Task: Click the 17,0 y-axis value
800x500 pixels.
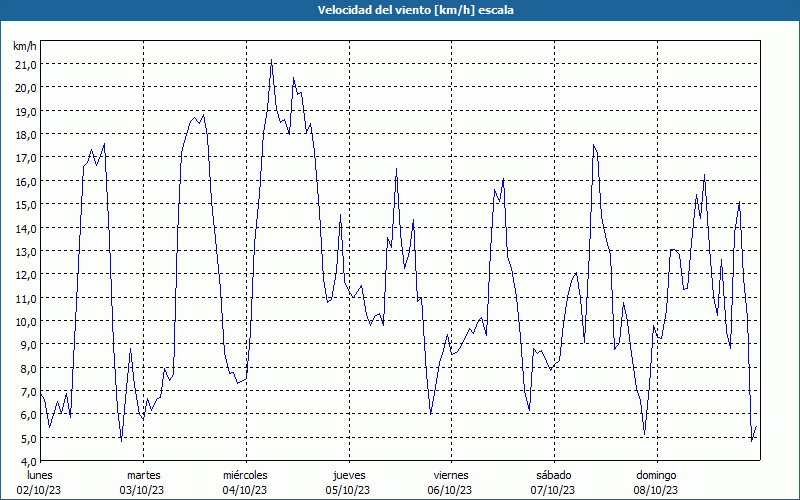Action: pyautogui.click(x=26, y=158)
